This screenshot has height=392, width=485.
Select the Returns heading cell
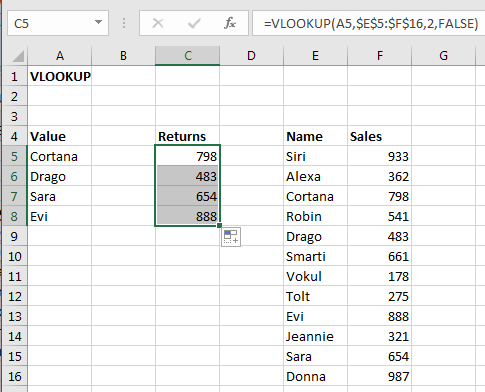click(187, 136)
